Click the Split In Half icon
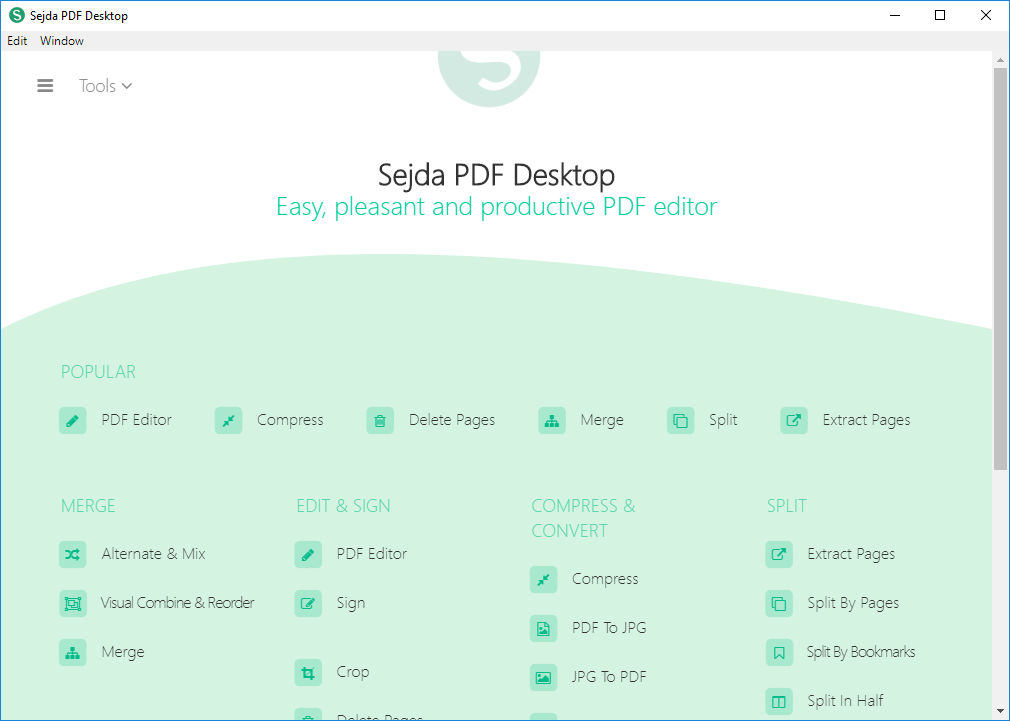This screenshot has width=1010, height=721. pos(779,702)
